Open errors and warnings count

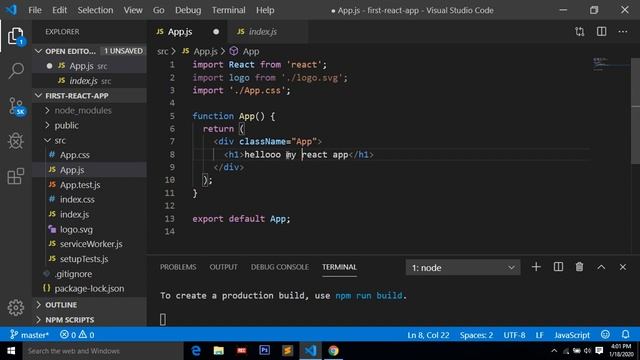click(x=77, y=335)
